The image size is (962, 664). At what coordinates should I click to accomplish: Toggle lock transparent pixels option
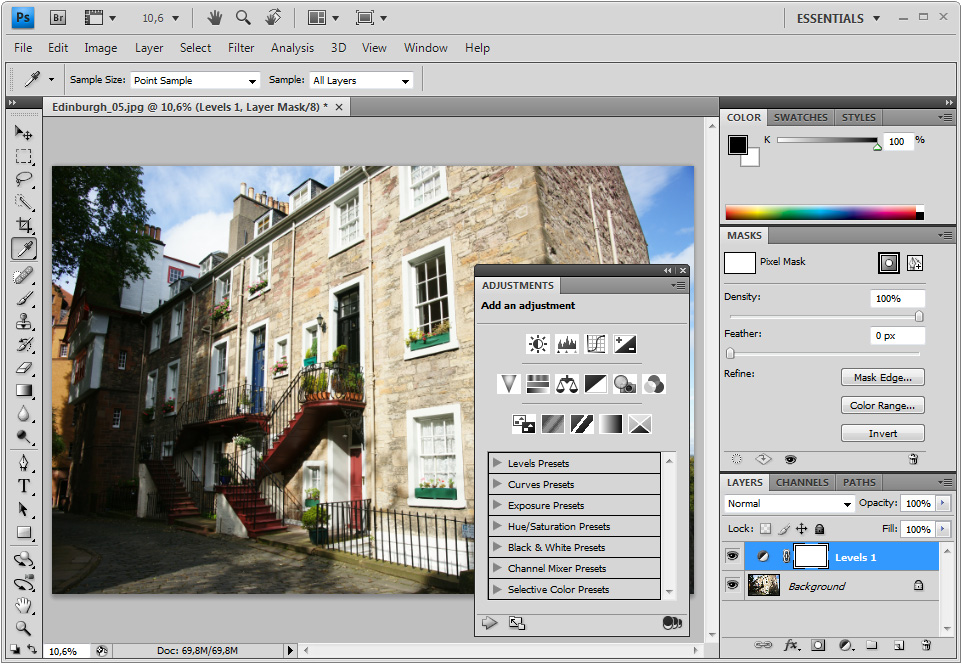[766, 529]
